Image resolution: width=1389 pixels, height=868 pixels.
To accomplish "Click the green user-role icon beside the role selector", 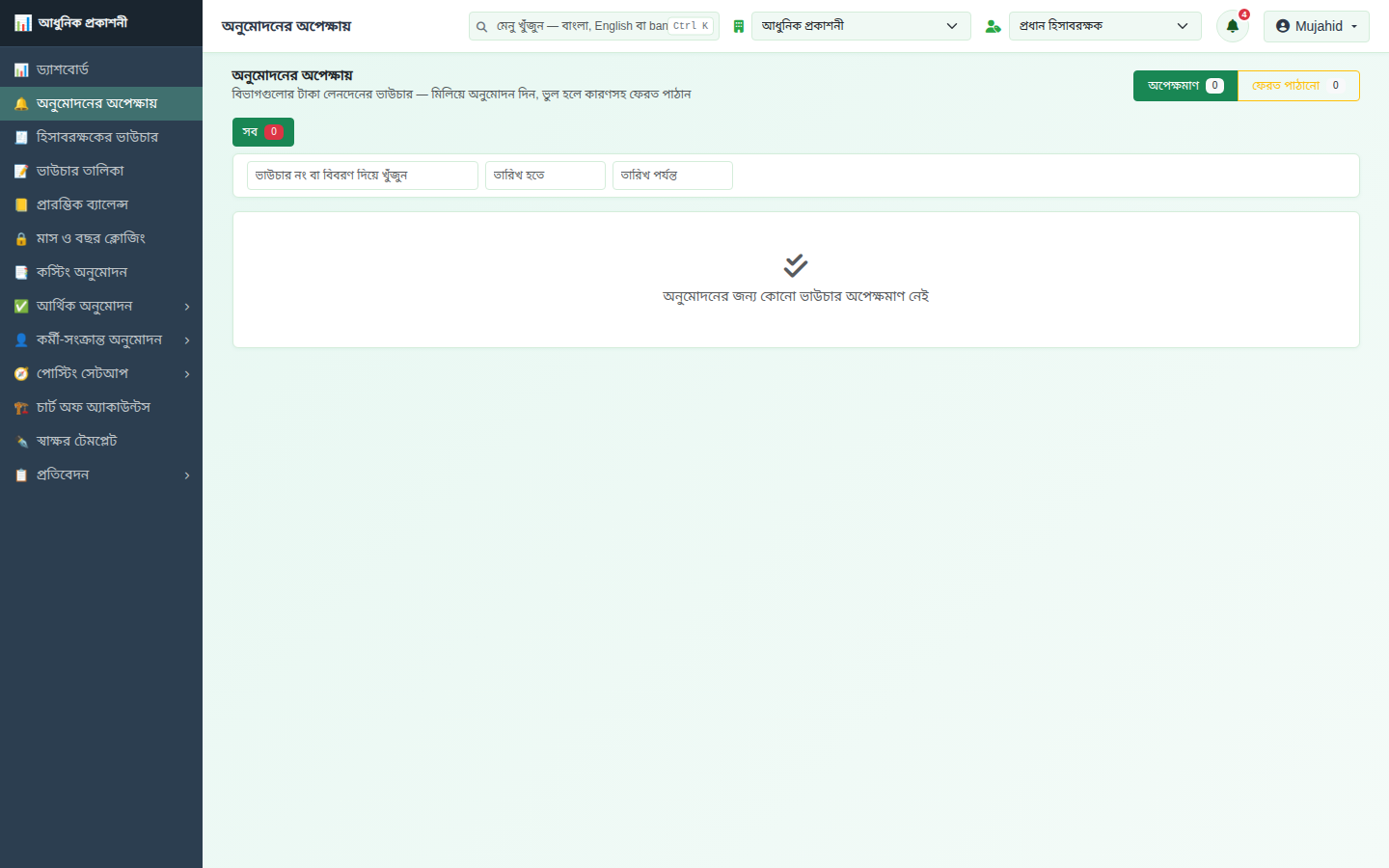I will [x=993, y=26].
